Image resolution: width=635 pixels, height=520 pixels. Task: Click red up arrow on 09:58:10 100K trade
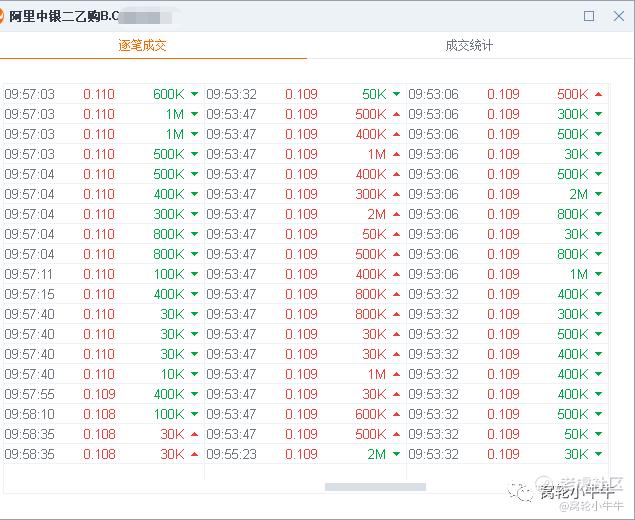(194, 415)
